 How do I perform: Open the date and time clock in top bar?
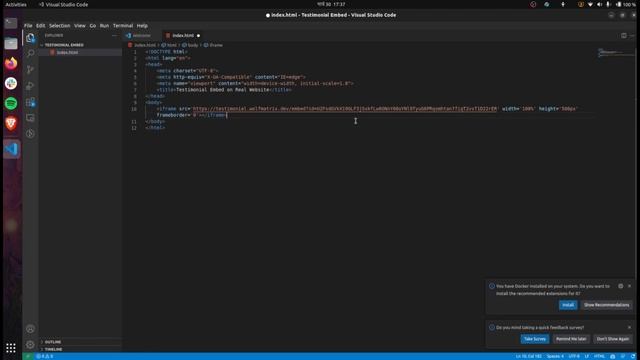pyautogui.click(x=331, y=4)
